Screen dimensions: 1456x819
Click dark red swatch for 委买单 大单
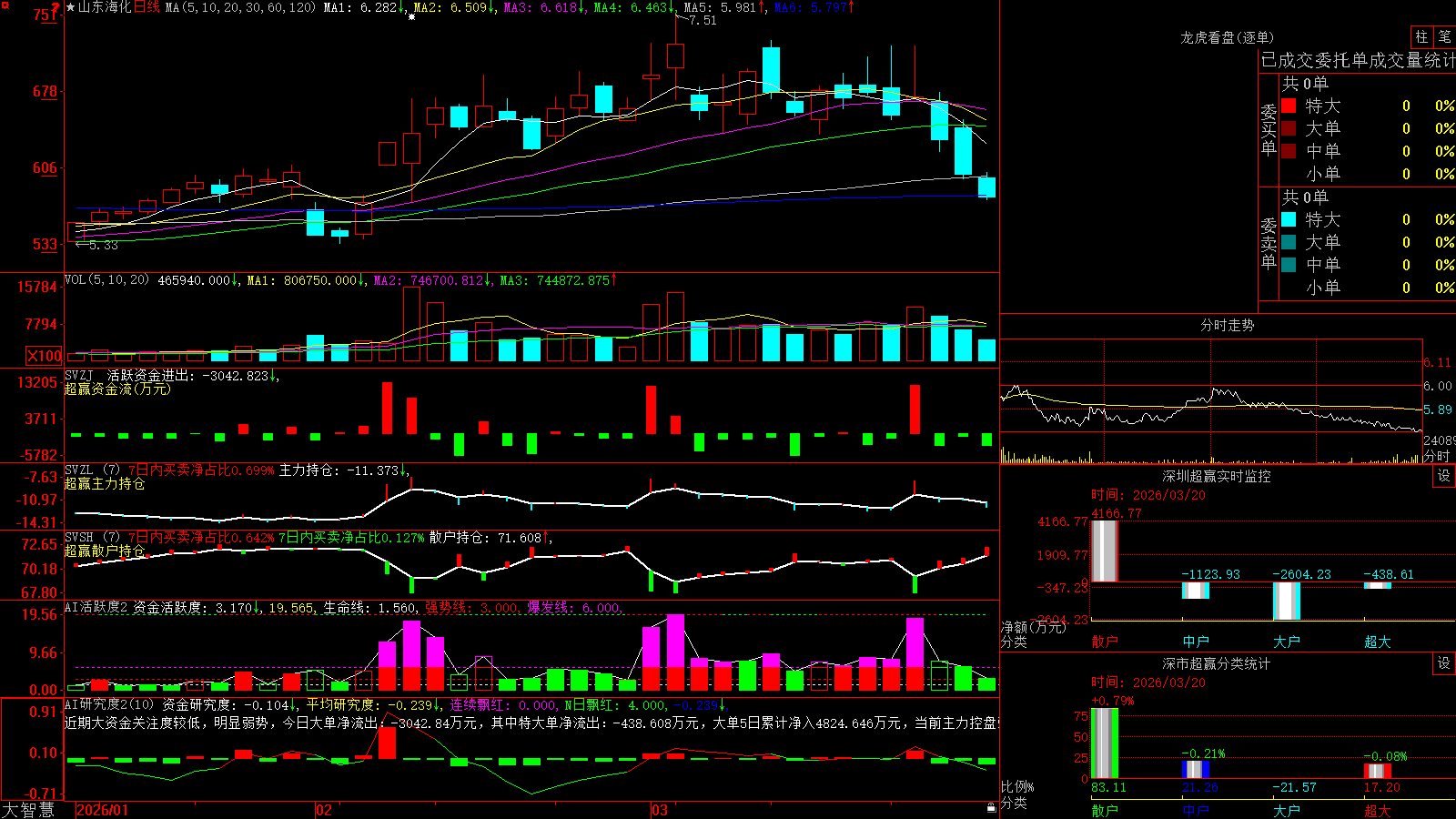point(1289,128)
